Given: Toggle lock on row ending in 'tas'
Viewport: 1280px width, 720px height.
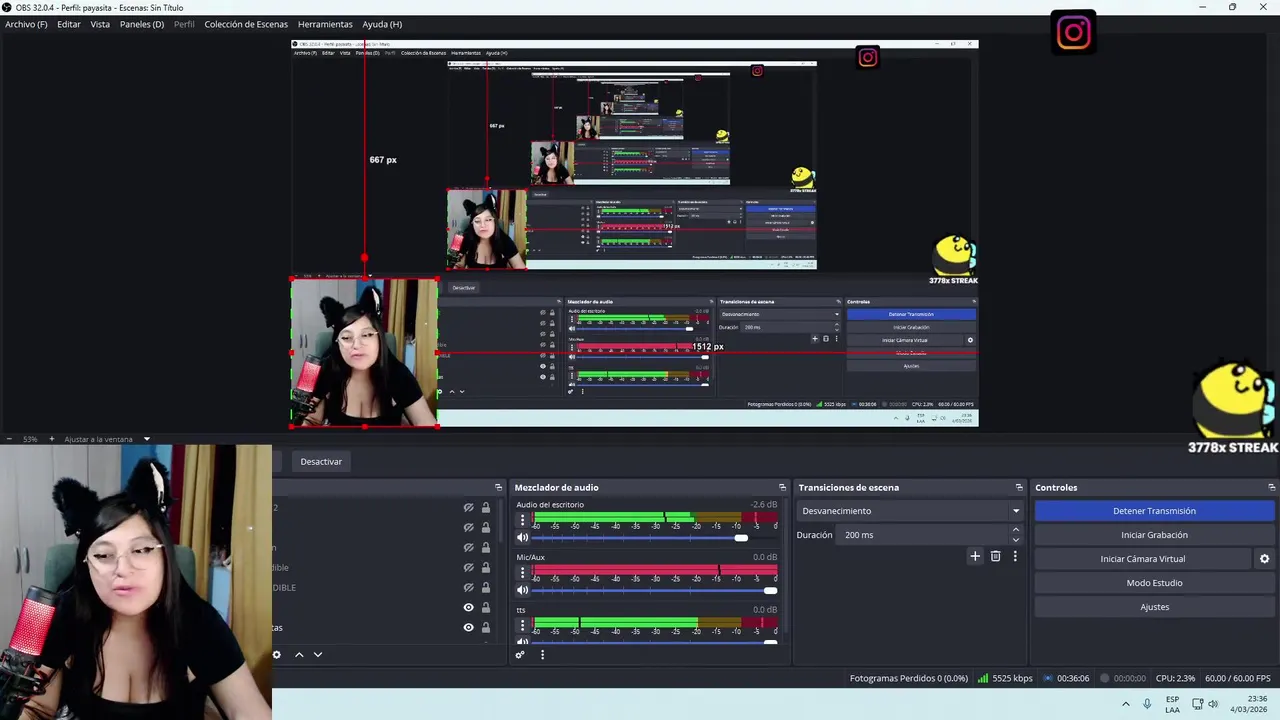Looking at the screenshot, I should (x=486, y=627).
